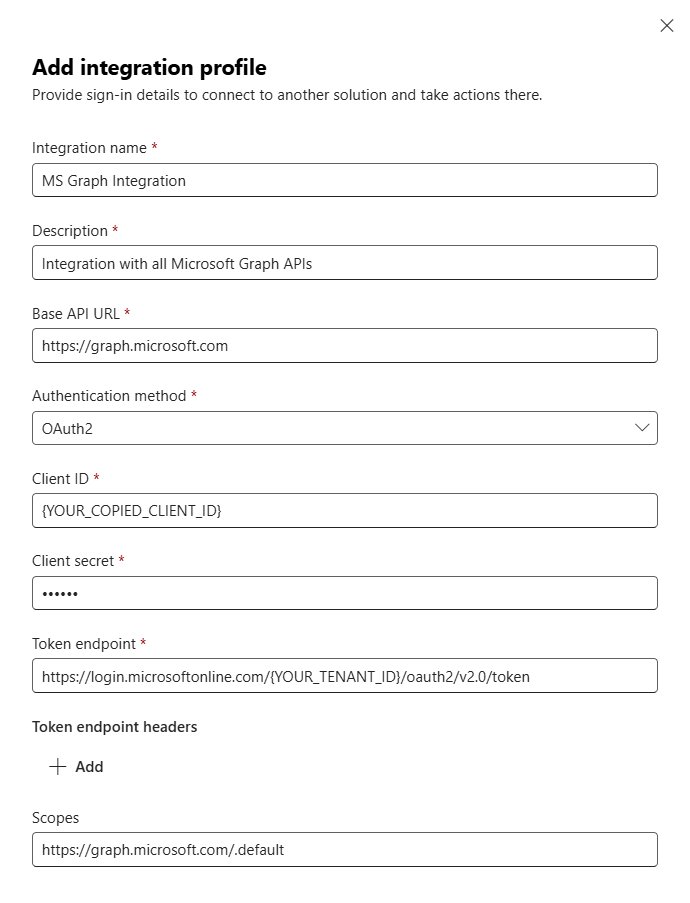The image size is (690, 903).
Task: Click inside the Description text box
Action: 345,262
